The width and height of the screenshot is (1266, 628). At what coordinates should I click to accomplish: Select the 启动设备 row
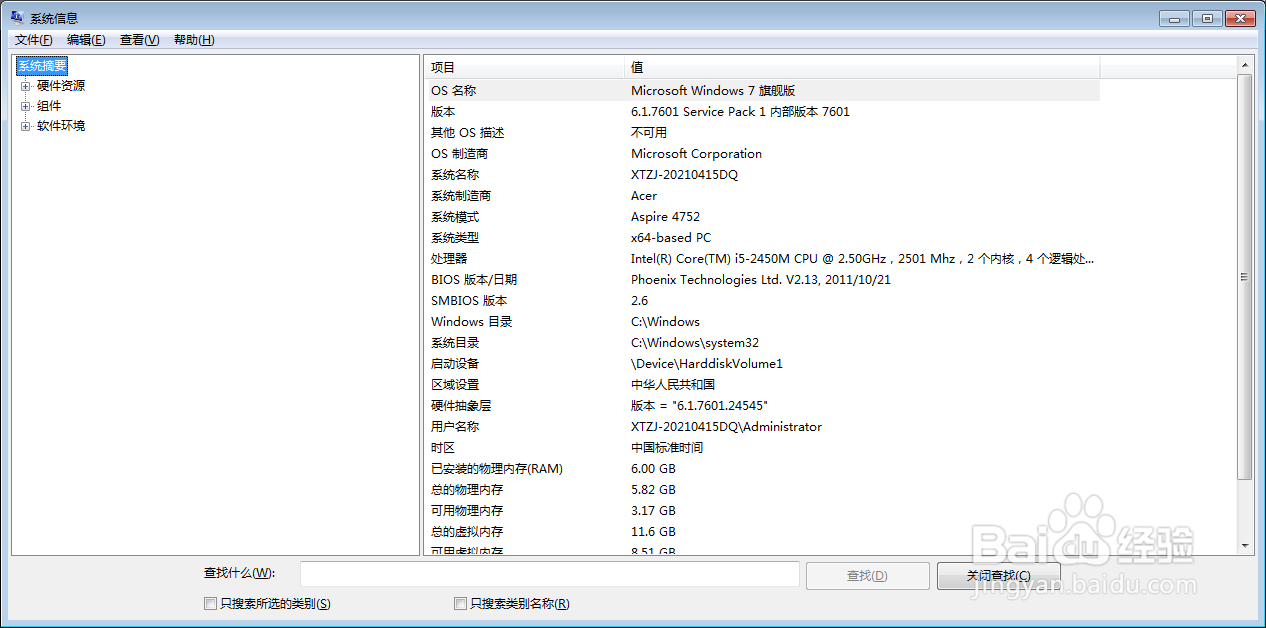(762, 364)
